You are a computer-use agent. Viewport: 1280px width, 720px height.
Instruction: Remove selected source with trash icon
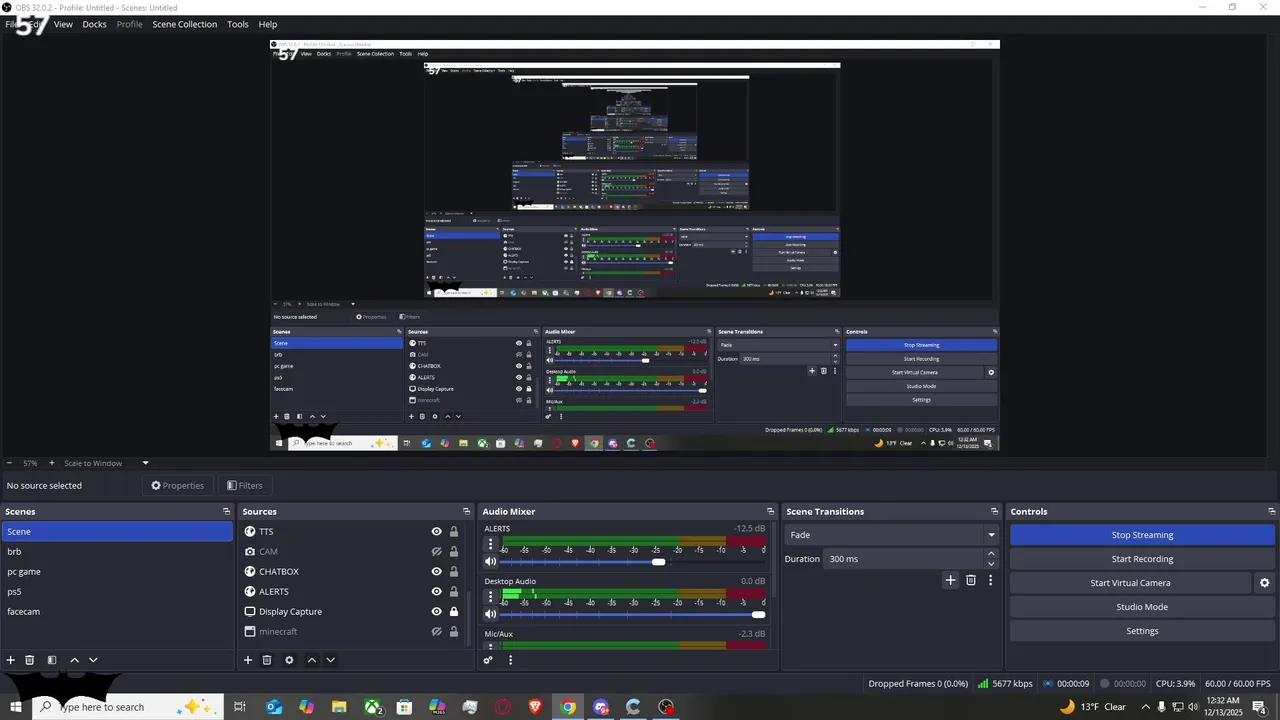(x=267, y=660)
